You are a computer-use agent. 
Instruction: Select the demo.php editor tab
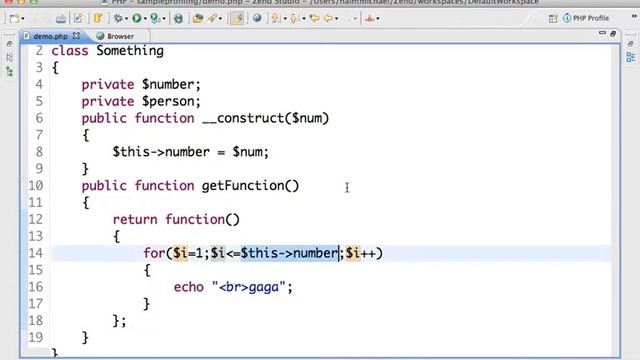pos(50,36)
